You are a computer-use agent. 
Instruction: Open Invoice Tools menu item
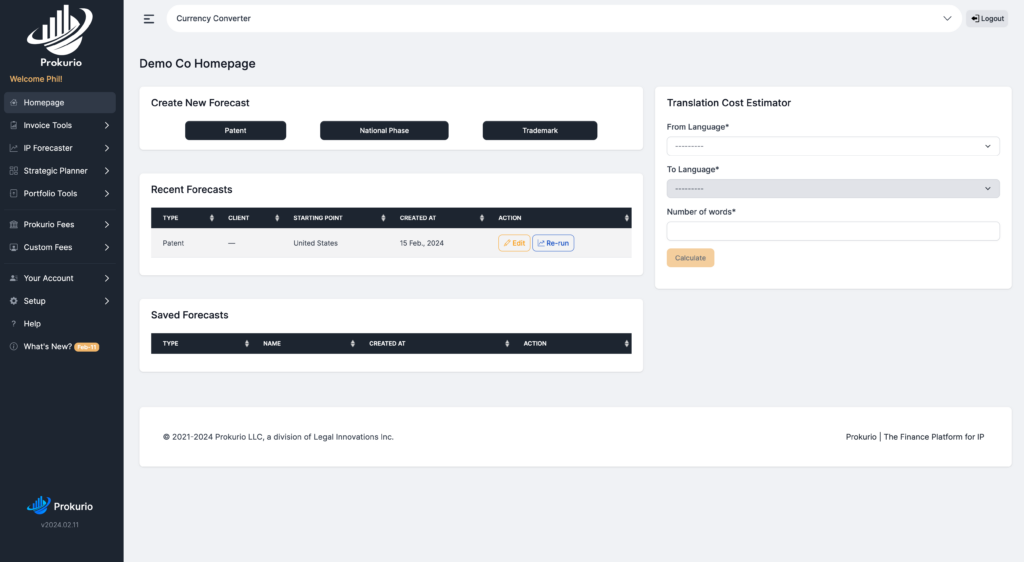pyautogui.click(x=59, y=125)
